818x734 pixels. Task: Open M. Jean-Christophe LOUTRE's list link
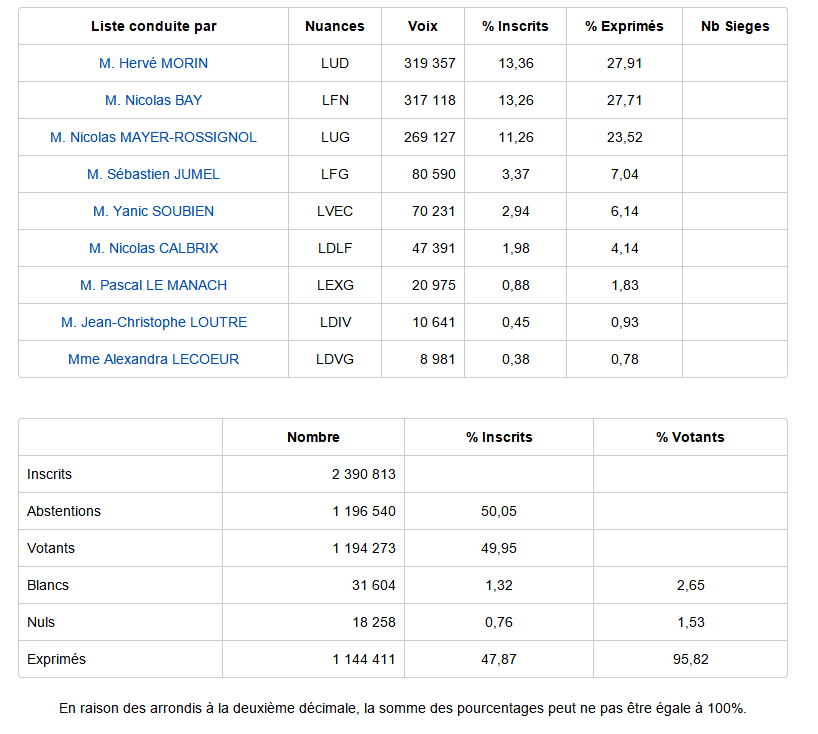pyautogui.click(x=153, y=322)
